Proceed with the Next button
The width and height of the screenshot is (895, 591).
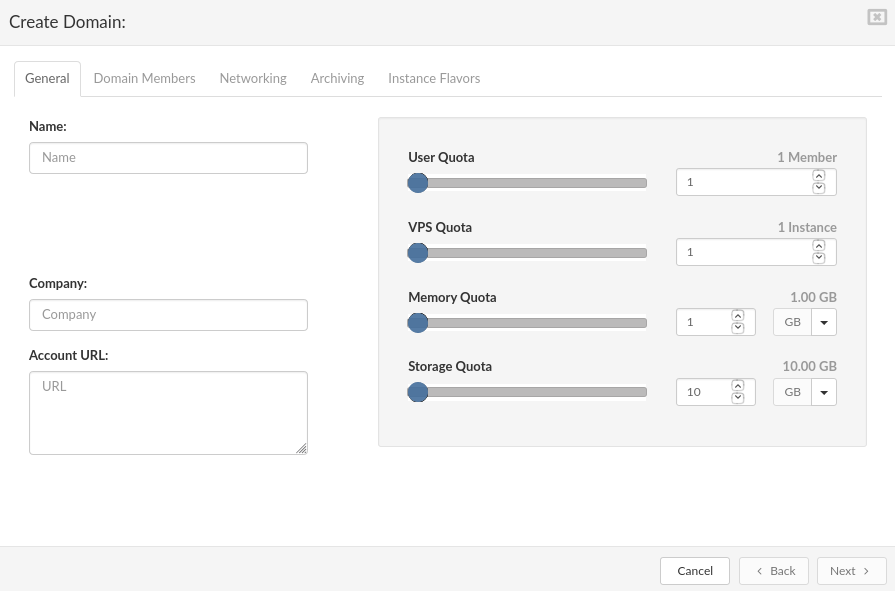(x=850, y=570)
